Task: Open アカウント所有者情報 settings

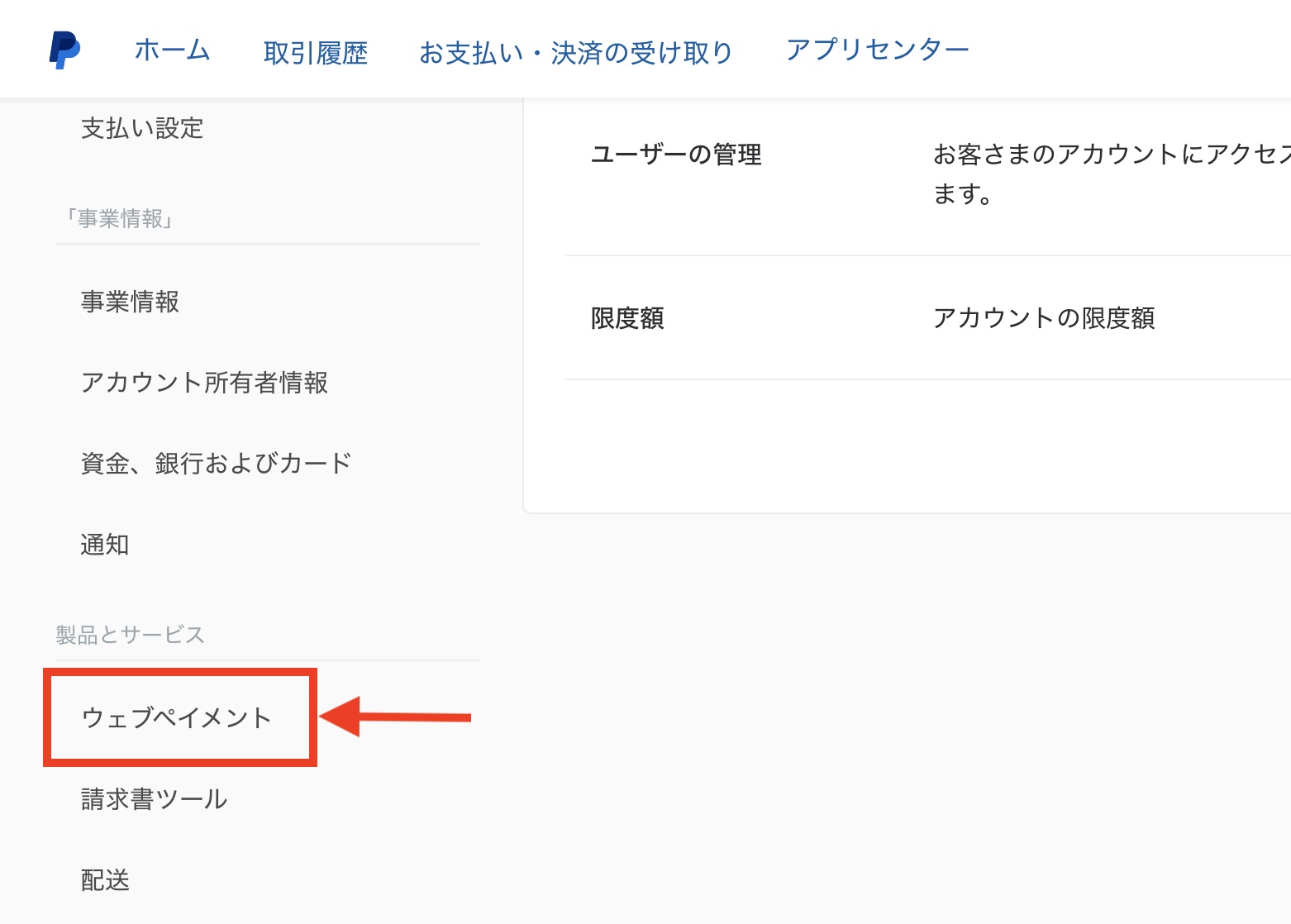Action: pos(204,383)
